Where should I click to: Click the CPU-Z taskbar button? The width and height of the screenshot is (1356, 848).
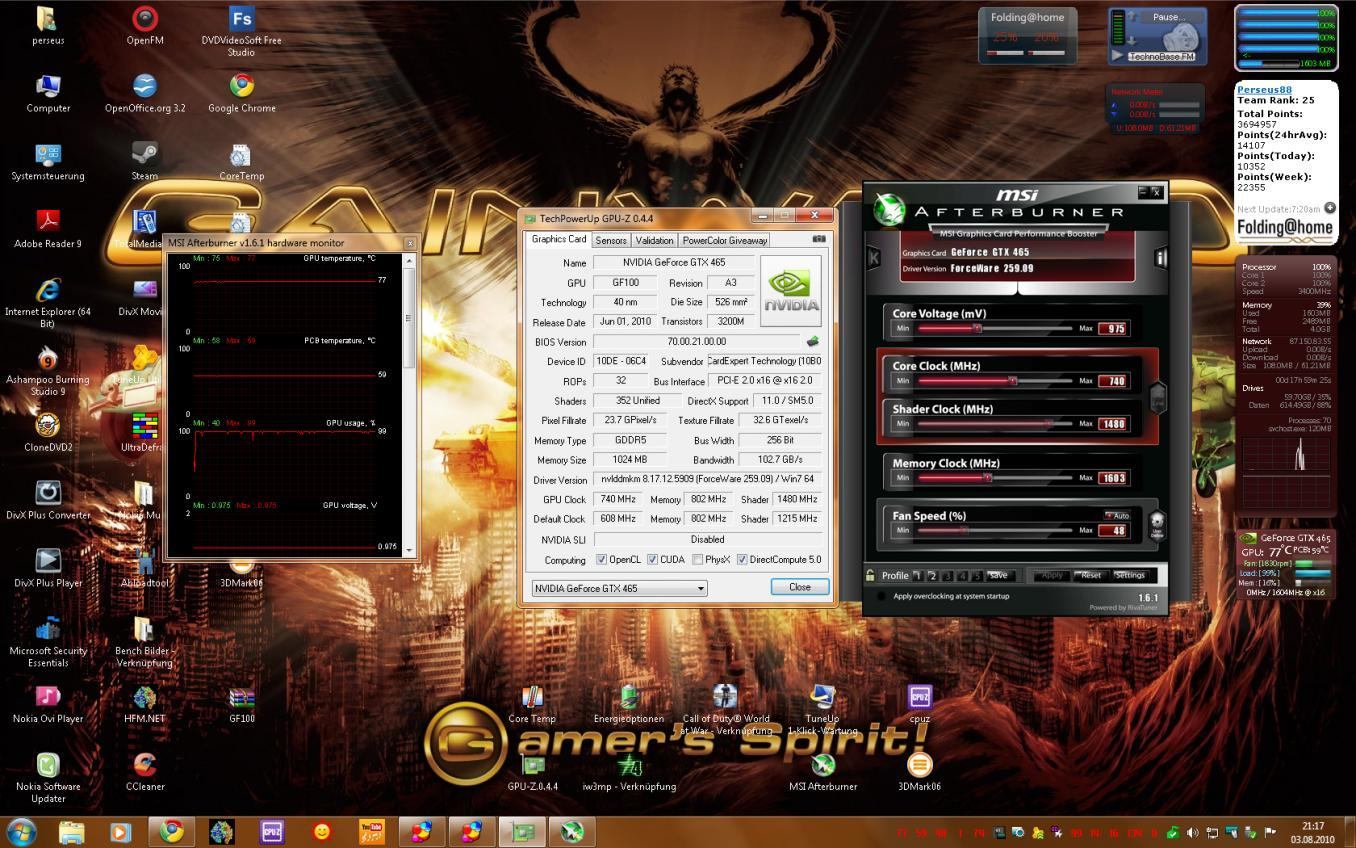pos(271,830)
